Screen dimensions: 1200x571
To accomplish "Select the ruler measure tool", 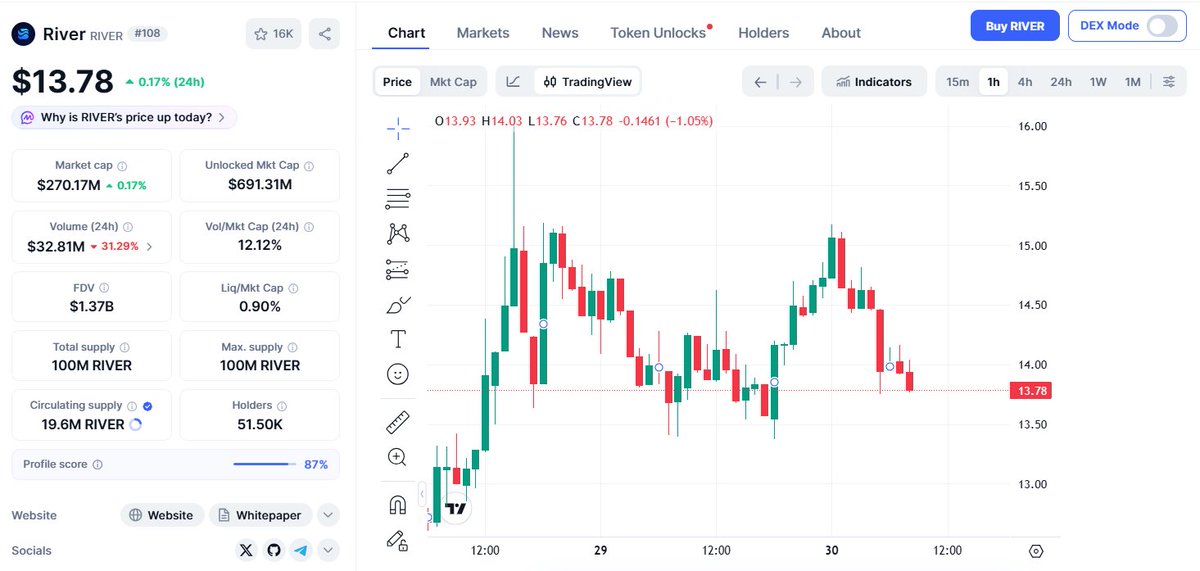I will [x=397, y=422].
